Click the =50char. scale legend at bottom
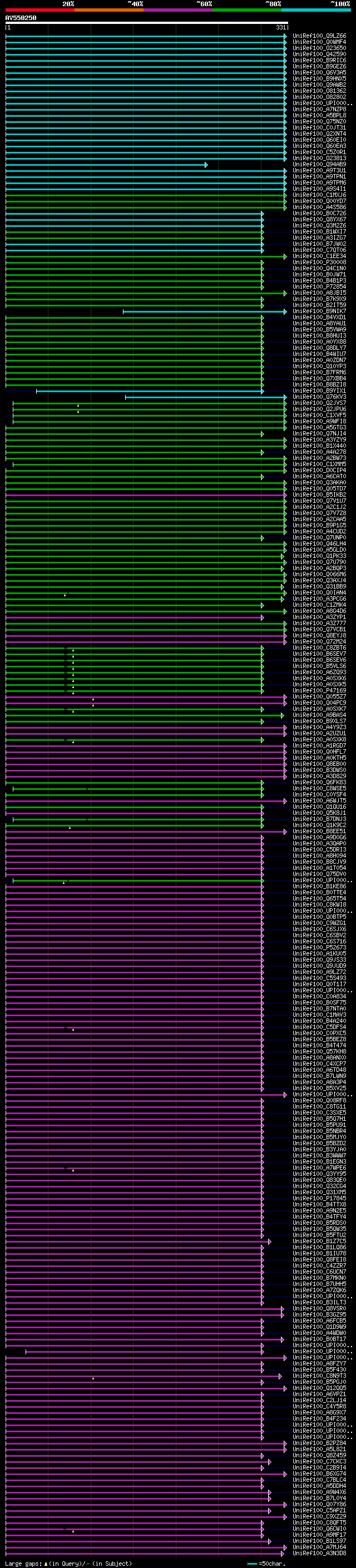356x1568 pixels. point(266,1563)
